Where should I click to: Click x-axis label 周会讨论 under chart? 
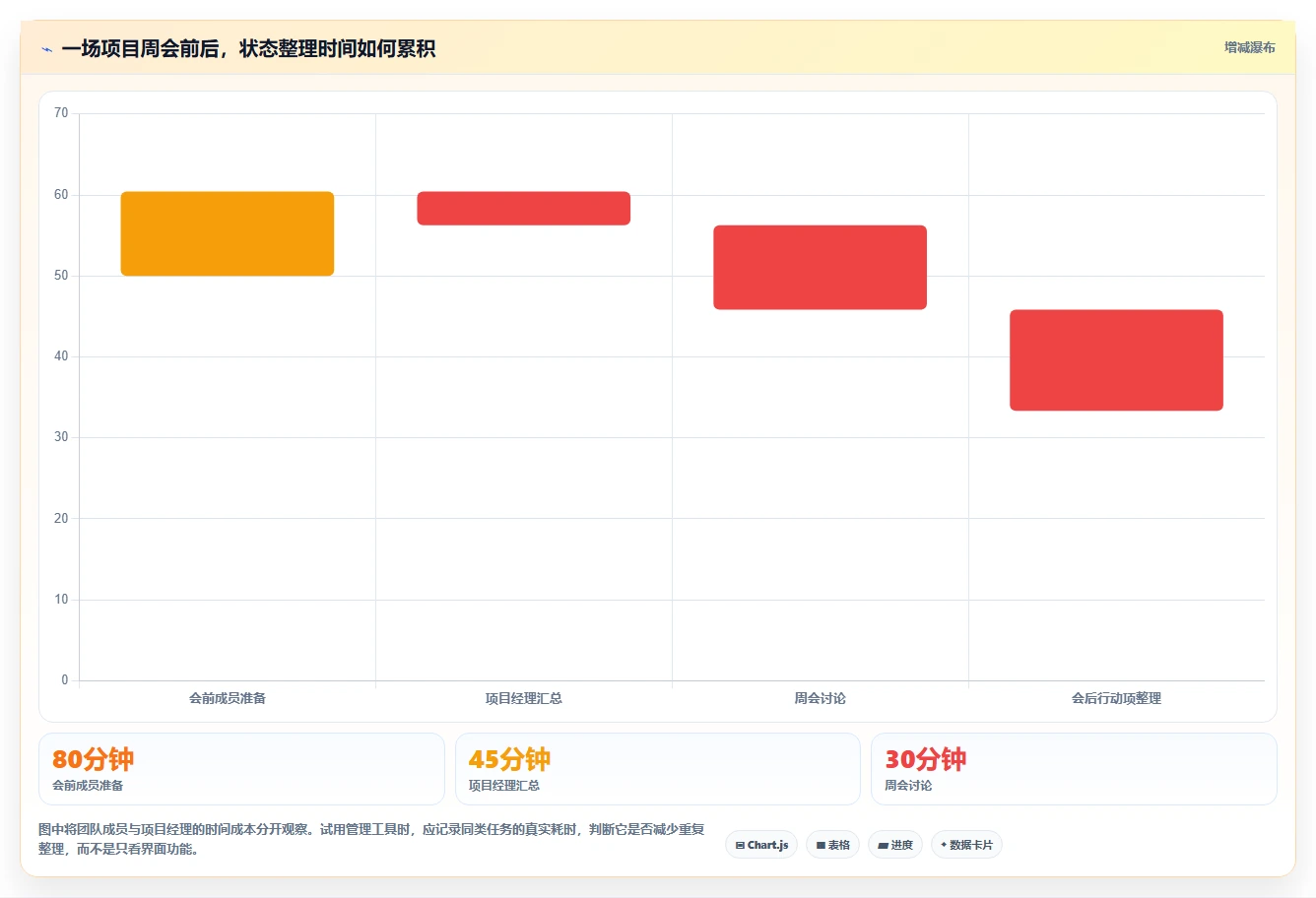tap(820, 698)
